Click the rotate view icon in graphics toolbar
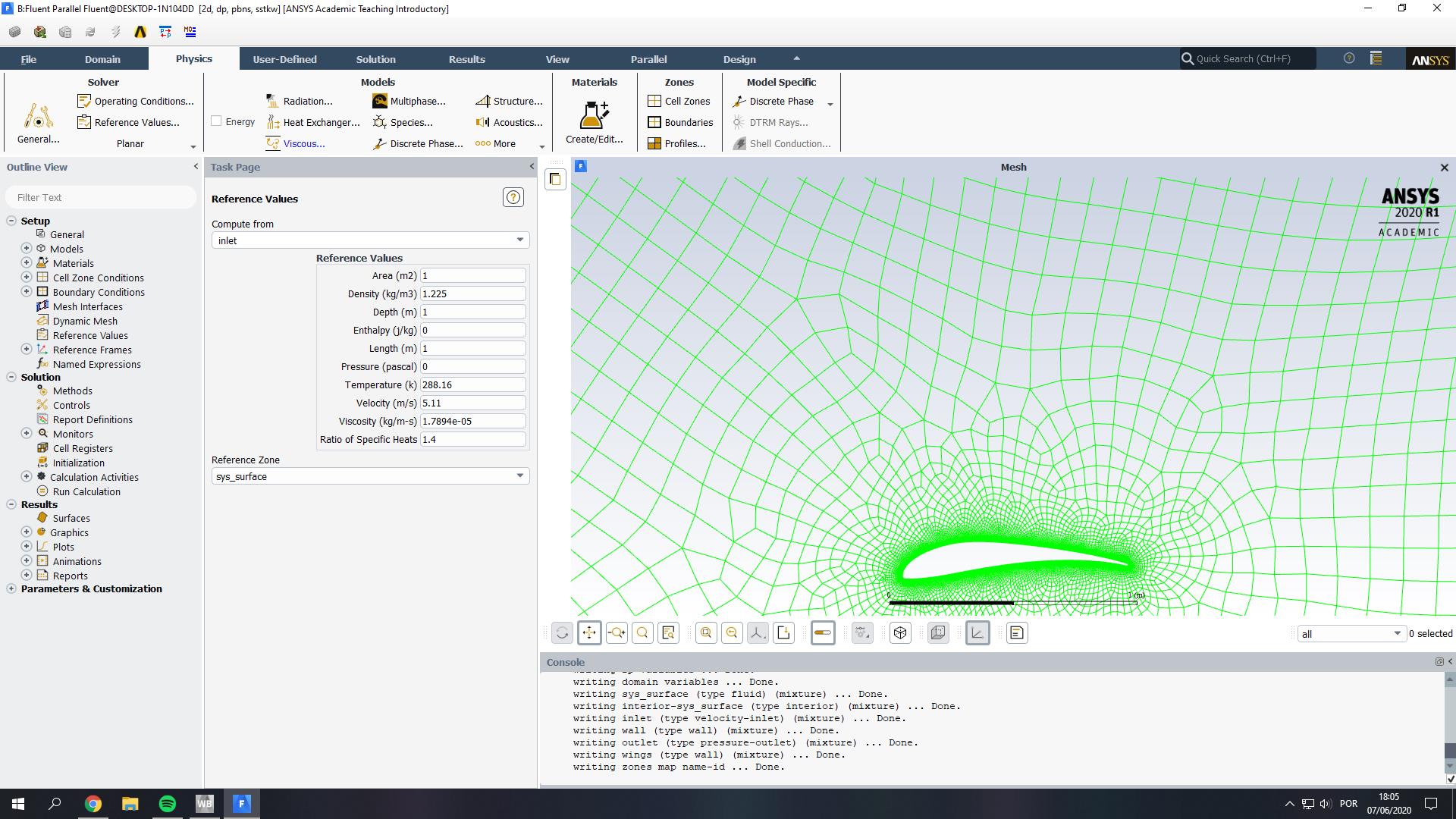The width and height of the screenshot is (1456, 819). [562, 633]
